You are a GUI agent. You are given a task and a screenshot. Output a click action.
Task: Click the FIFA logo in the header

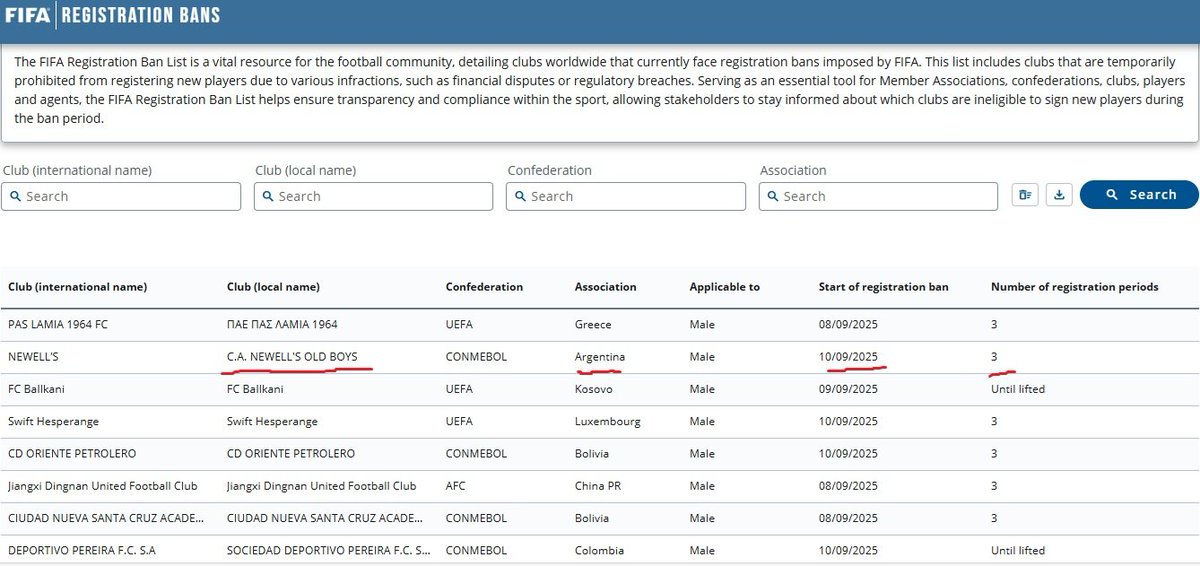28,15
